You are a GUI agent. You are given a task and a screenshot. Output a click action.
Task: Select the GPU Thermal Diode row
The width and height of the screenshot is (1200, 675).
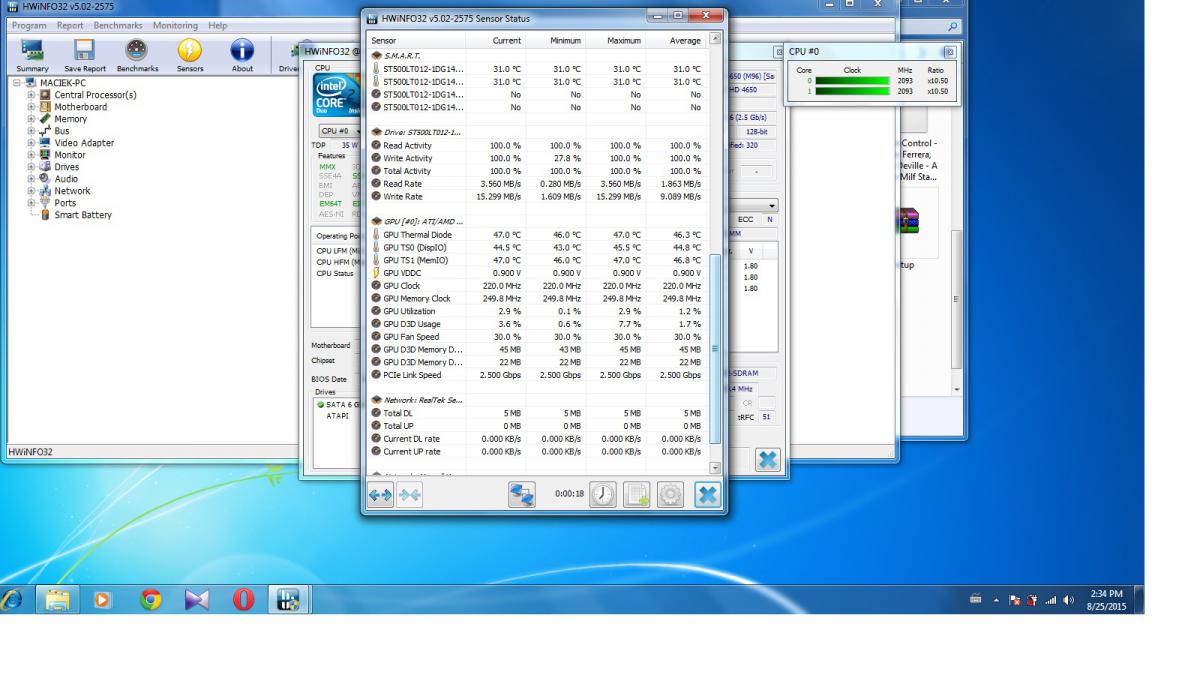click(x=537, y=235)
